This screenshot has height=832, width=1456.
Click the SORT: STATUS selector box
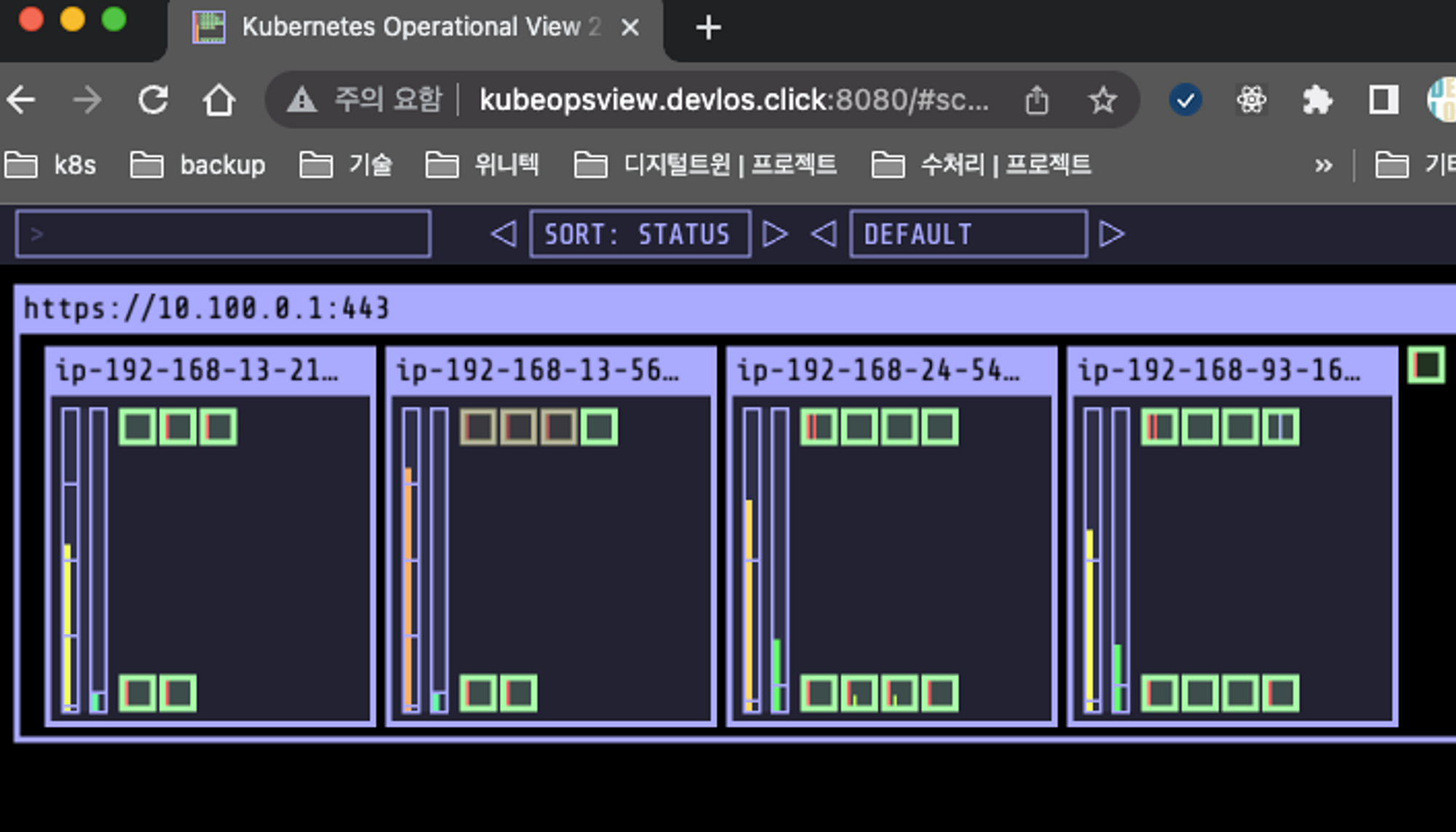639,234
